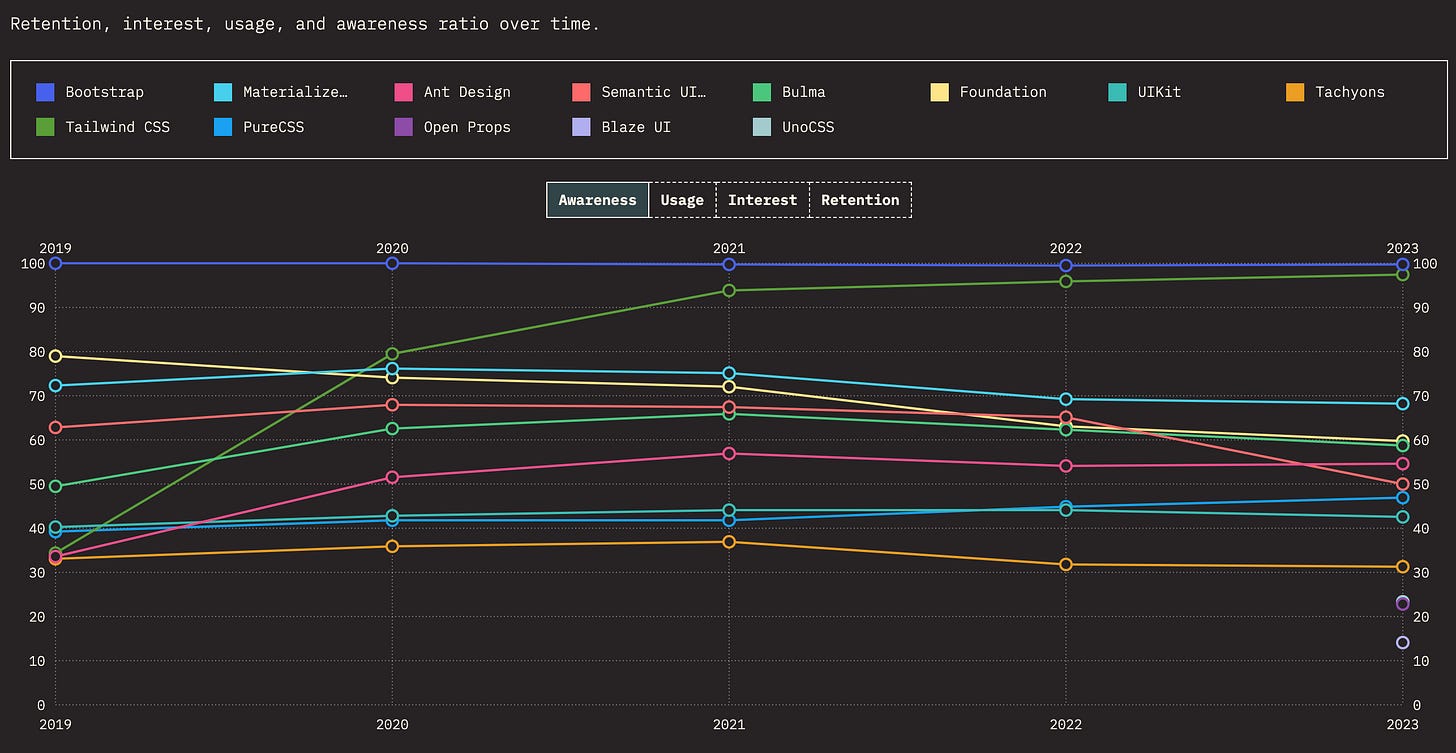Screen dimensions: 1456x753
Task: Click UIKit 2023 teal data point near 42
Action: click(x=1402, y=517)
